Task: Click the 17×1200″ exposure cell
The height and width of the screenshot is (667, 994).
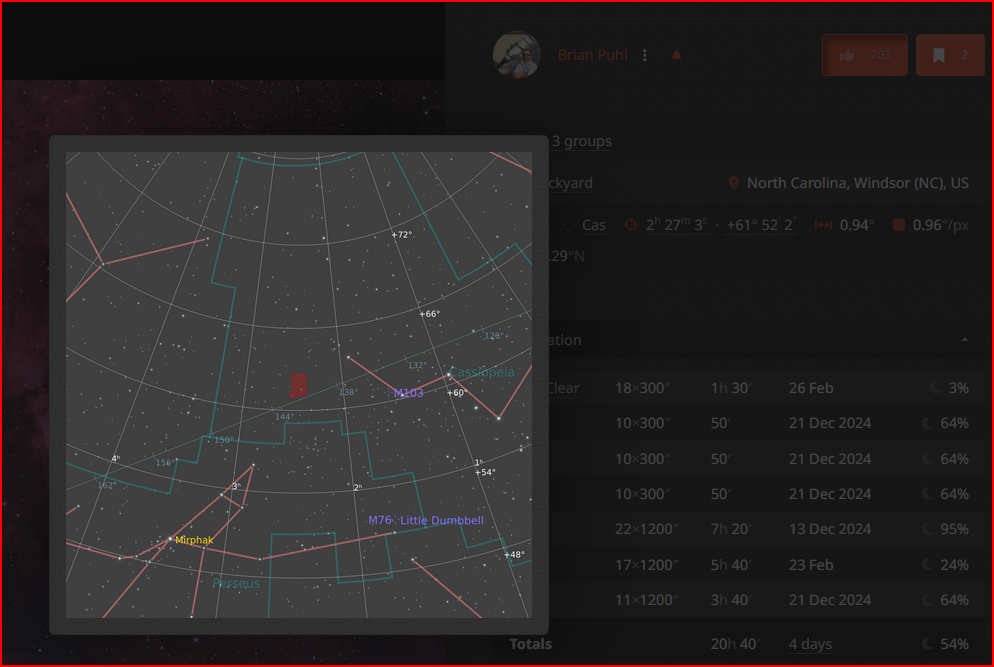Action: click(x=647, y=565)
